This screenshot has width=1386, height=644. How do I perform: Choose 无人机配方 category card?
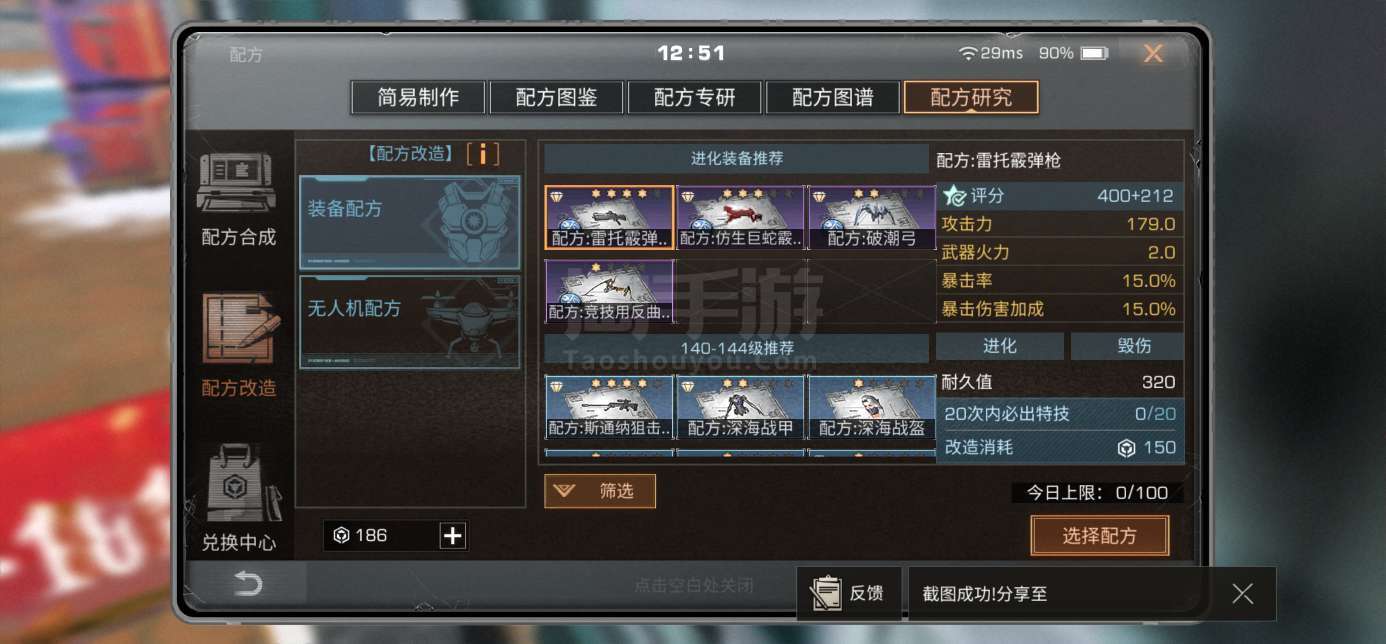(410, 322)
